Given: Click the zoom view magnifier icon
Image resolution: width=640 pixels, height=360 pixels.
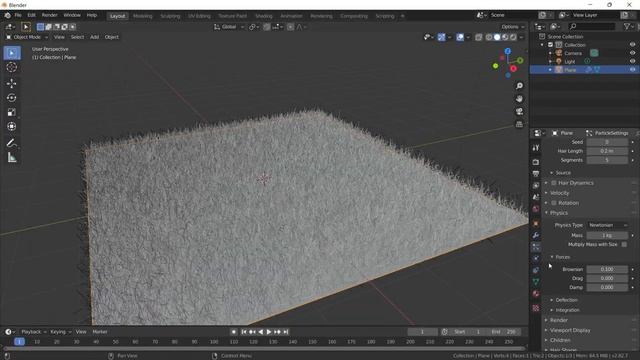Looking at the screenshot, I should tap(519, 86).
